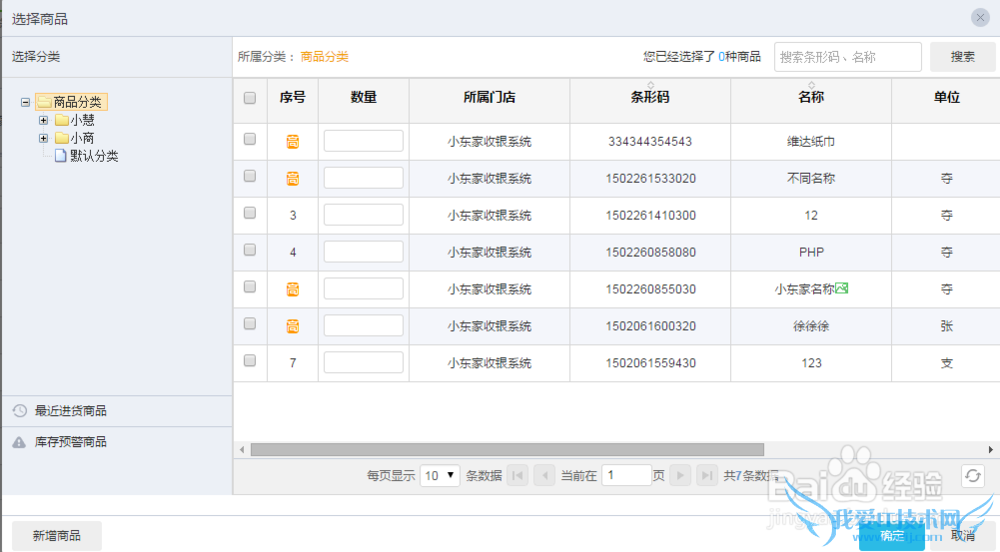Click the next page arrow

tap(680, 476)
